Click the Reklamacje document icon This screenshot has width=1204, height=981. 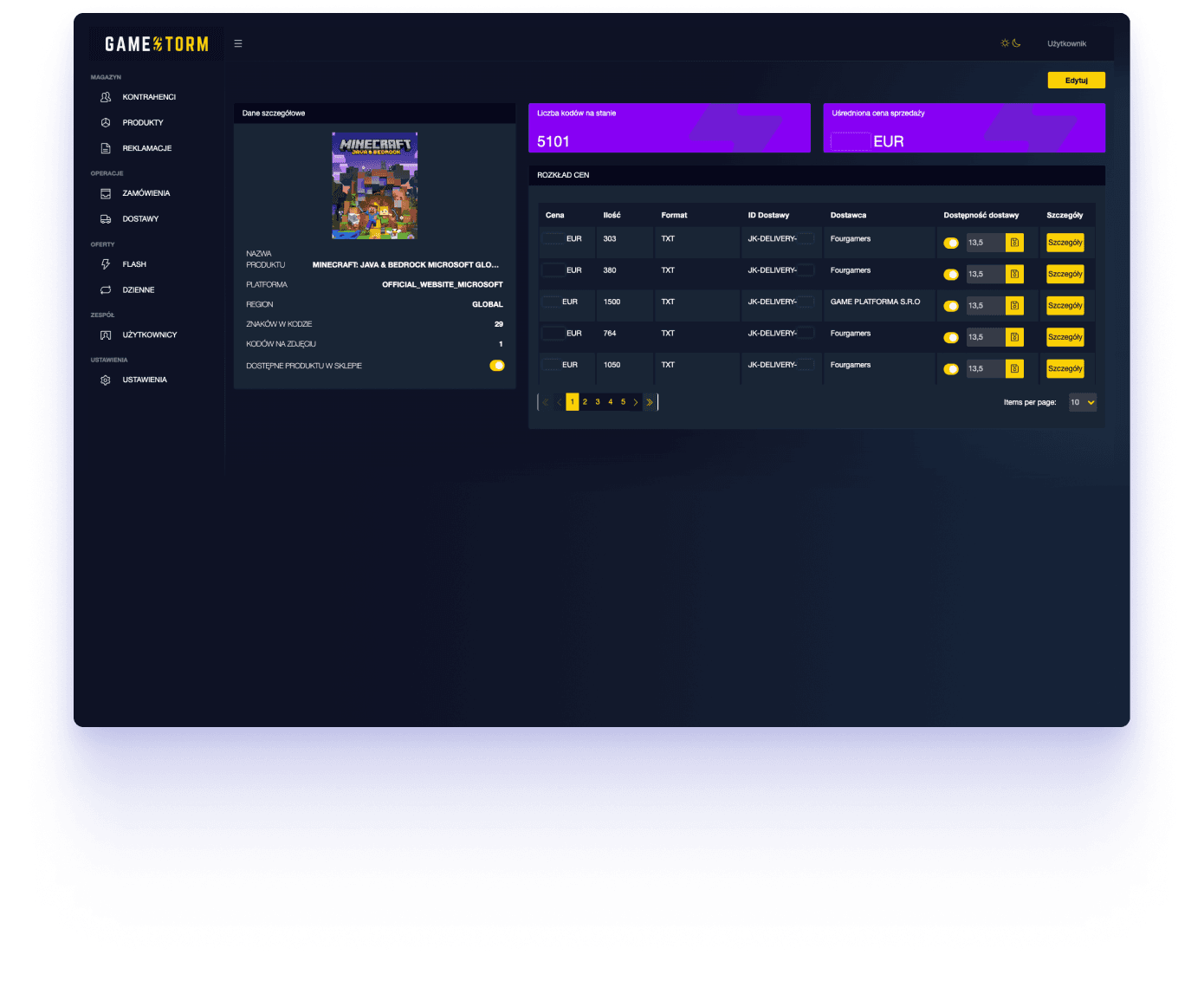pos(106,148)
